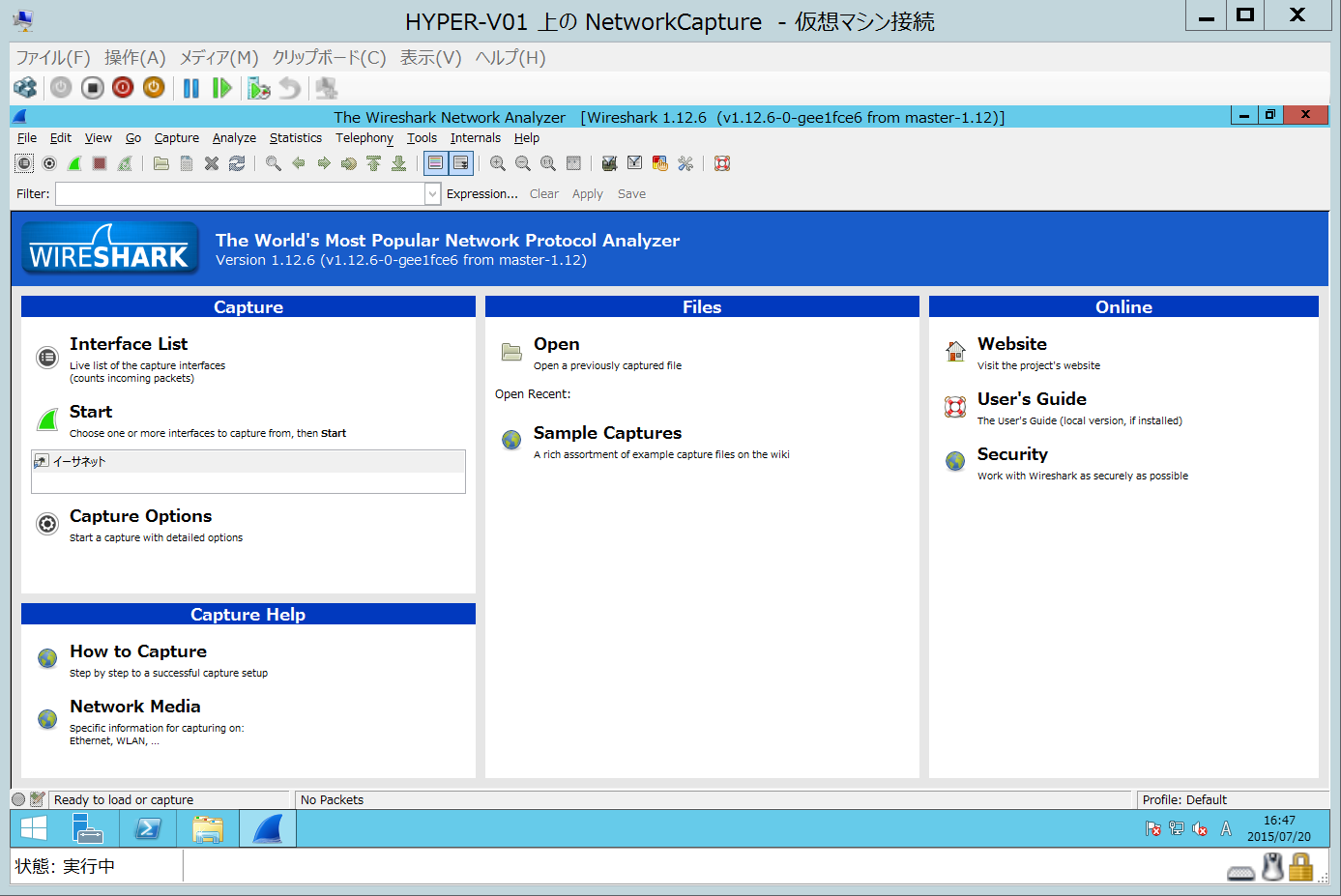
Task: Open Wireshark's Help menu
Action: click(527, 138)
